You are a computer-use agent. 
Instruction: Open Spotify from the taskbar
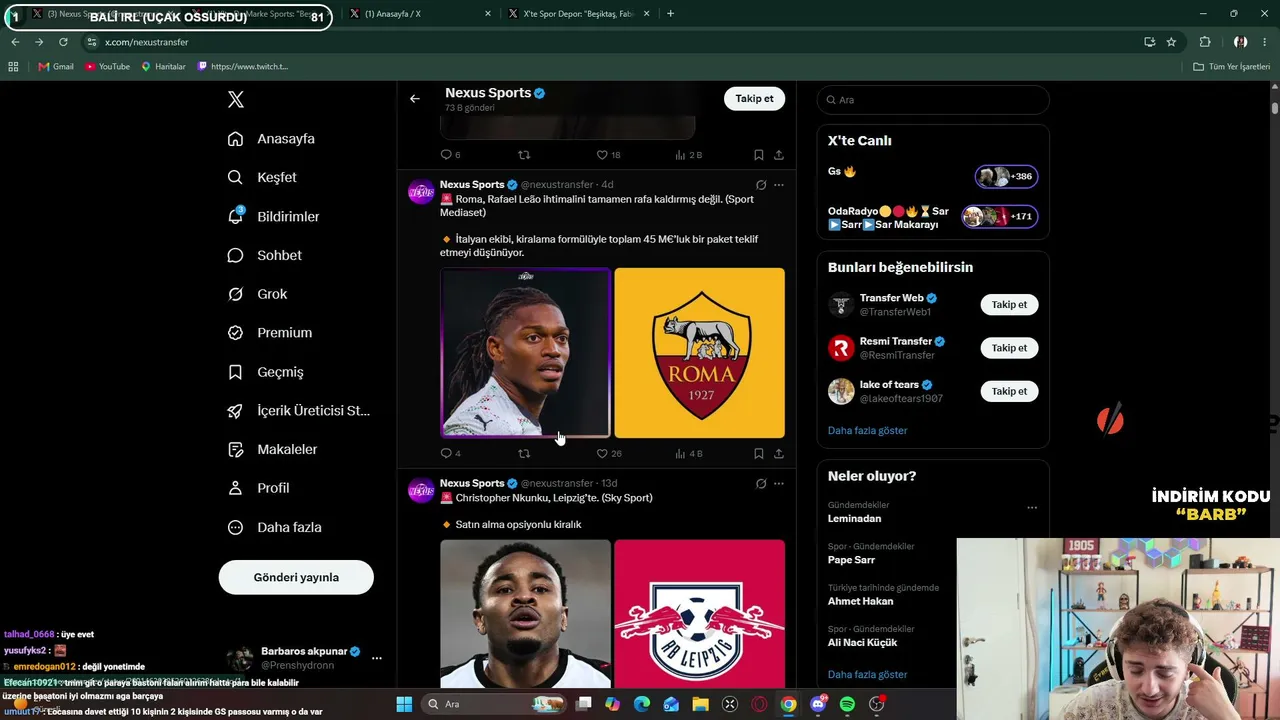[847, 704]
